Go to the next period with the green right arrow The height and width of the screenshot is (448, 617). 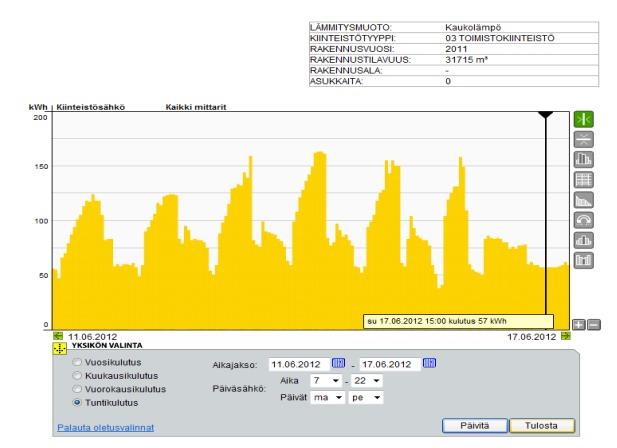(566, 336)
